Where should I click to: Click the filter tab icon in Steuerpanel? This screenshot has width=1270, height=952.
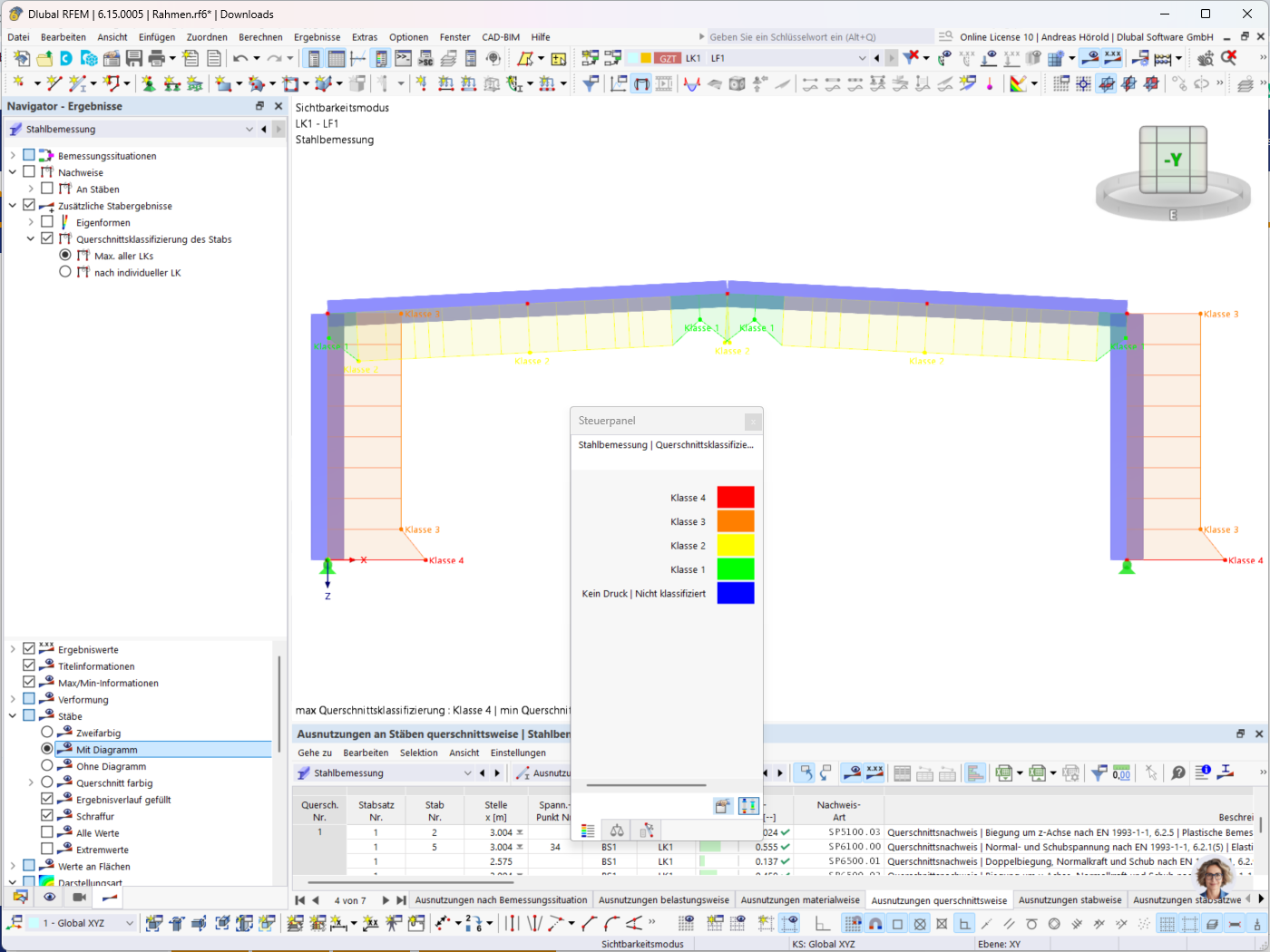pyautogui.click(x=647, y=831)
